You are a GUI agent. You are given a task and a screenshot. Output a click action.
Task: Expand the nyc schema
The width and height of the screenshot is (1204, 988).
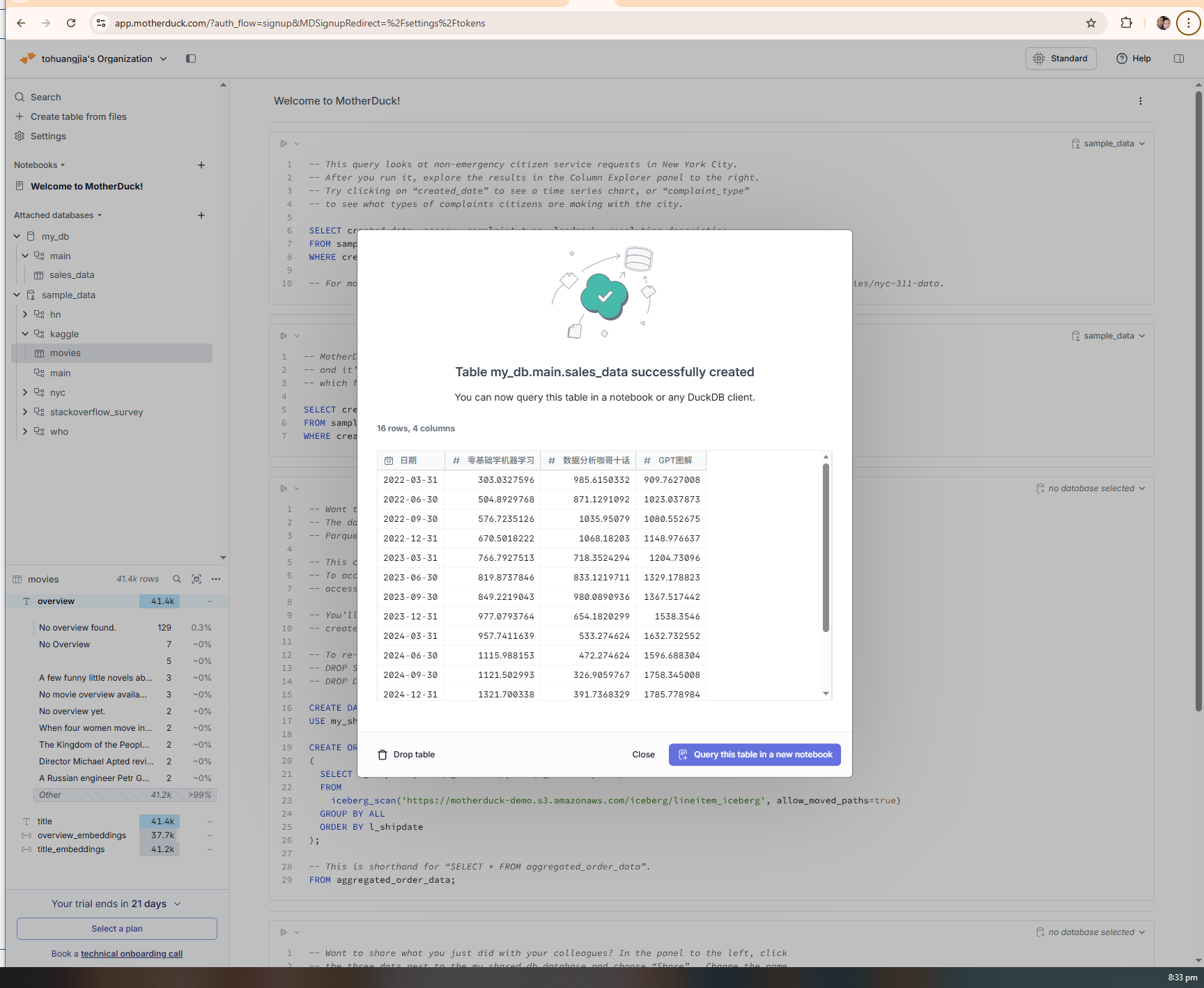[x=25, y=392]
